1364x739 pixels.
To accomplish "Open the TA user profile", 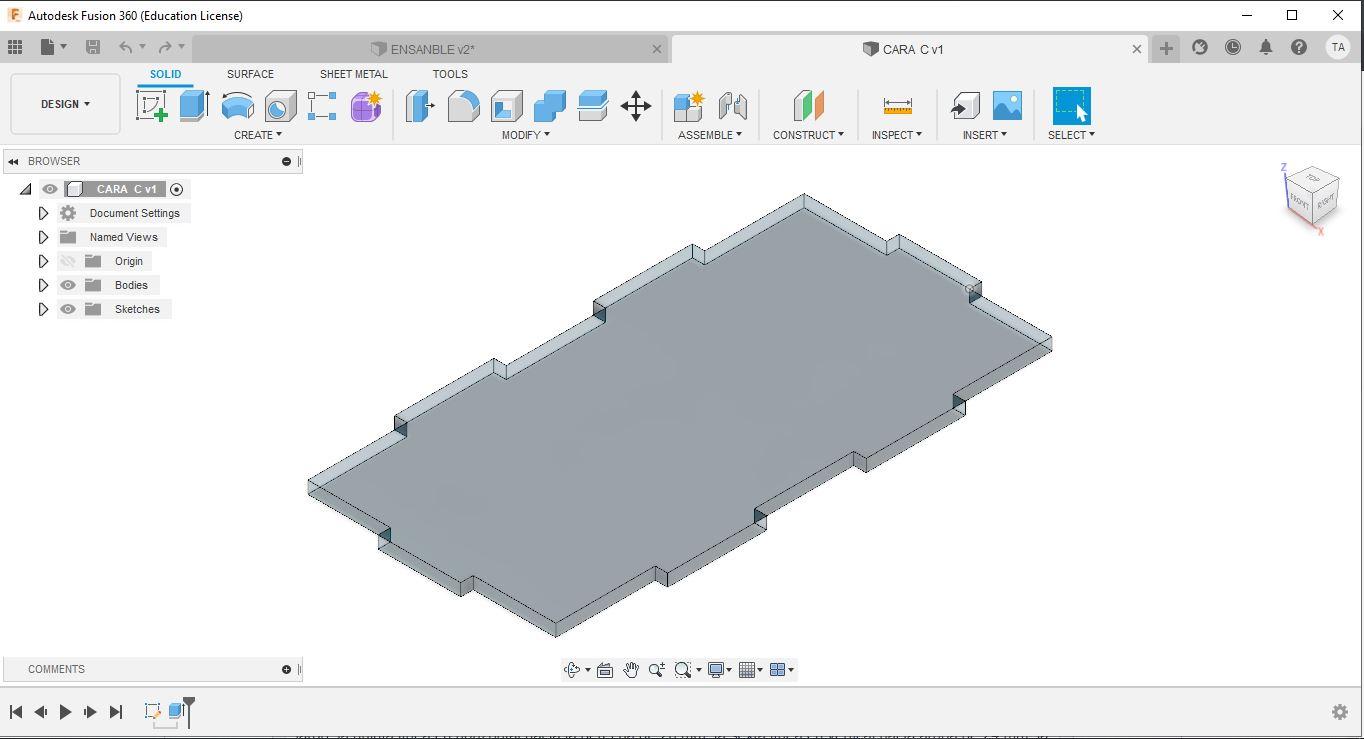I will (x=1337, y=47).
